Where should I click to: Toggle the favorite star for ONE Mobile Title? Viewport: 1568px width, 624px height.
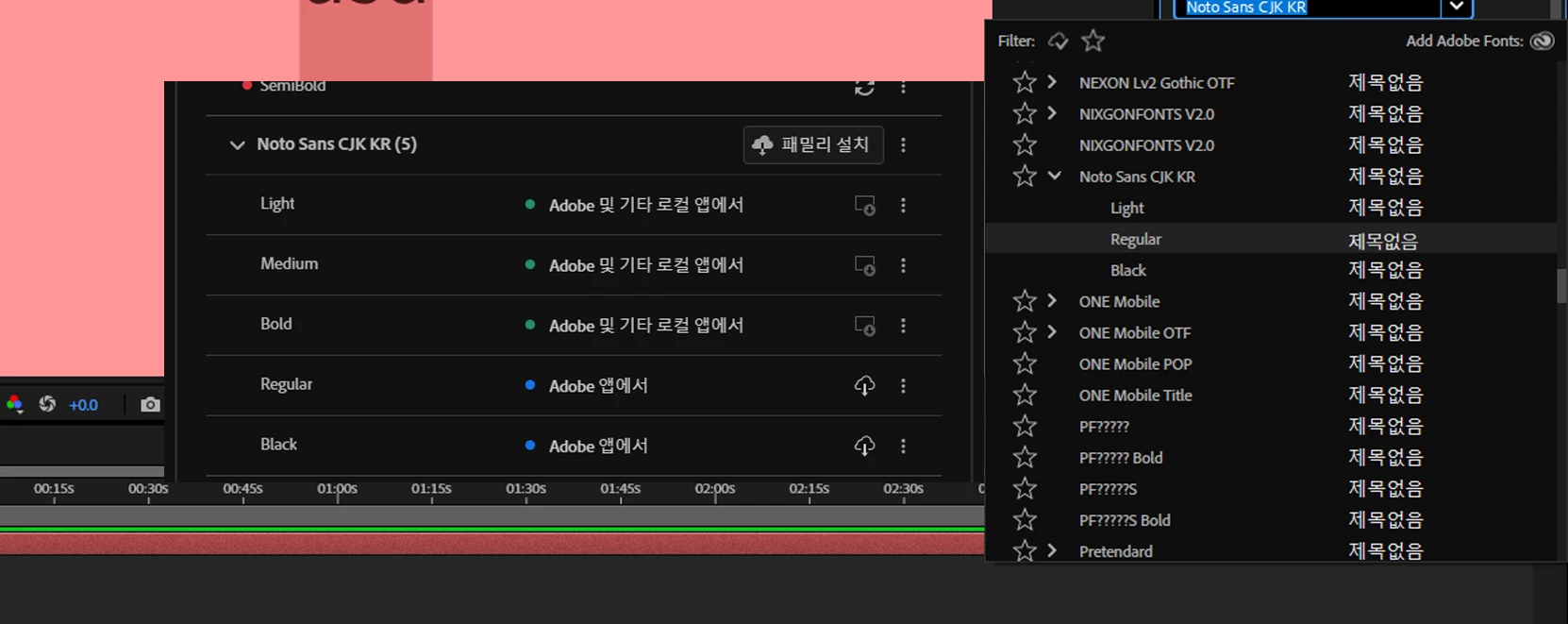tap(1025, 395)
